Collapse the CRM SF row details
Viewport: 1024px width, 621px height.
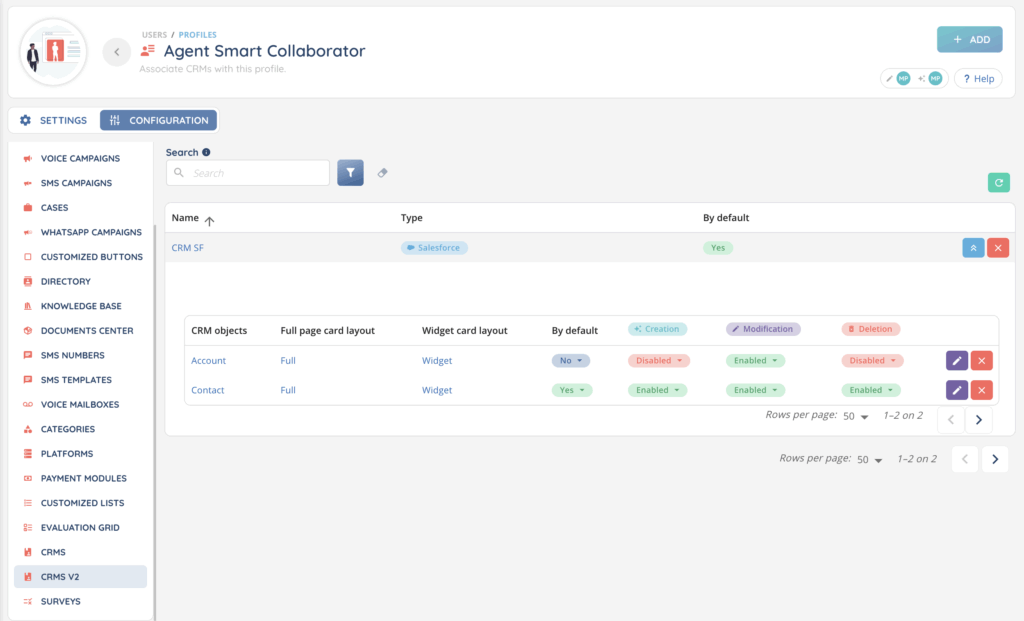click(x=973, y=248)
